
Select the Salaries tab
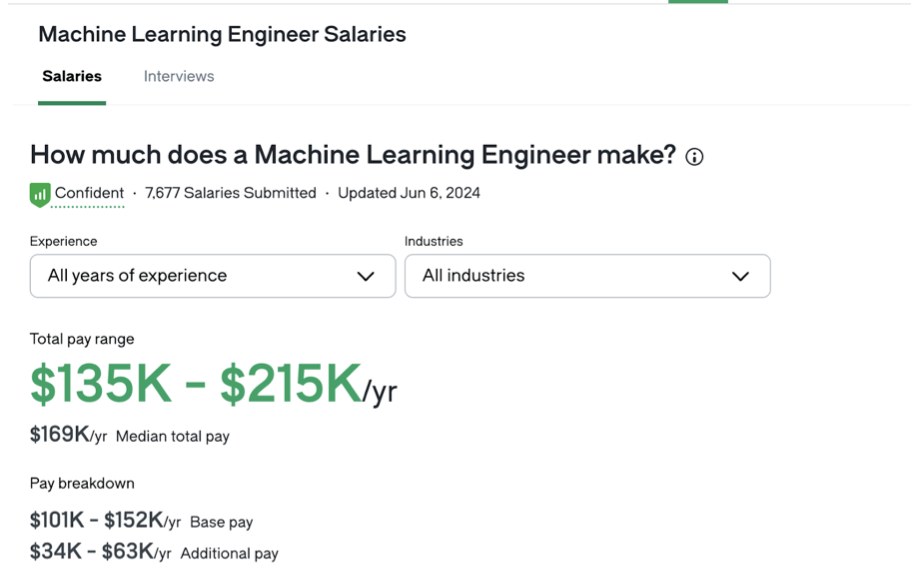click(72, 76)
